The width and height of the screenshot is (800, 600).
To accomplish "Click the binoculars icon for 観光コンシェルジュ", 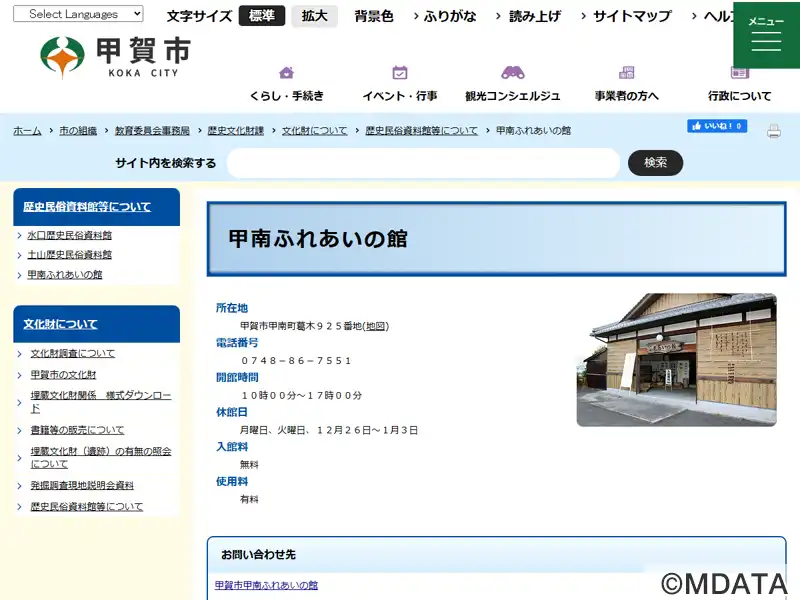I will [513, 72].
